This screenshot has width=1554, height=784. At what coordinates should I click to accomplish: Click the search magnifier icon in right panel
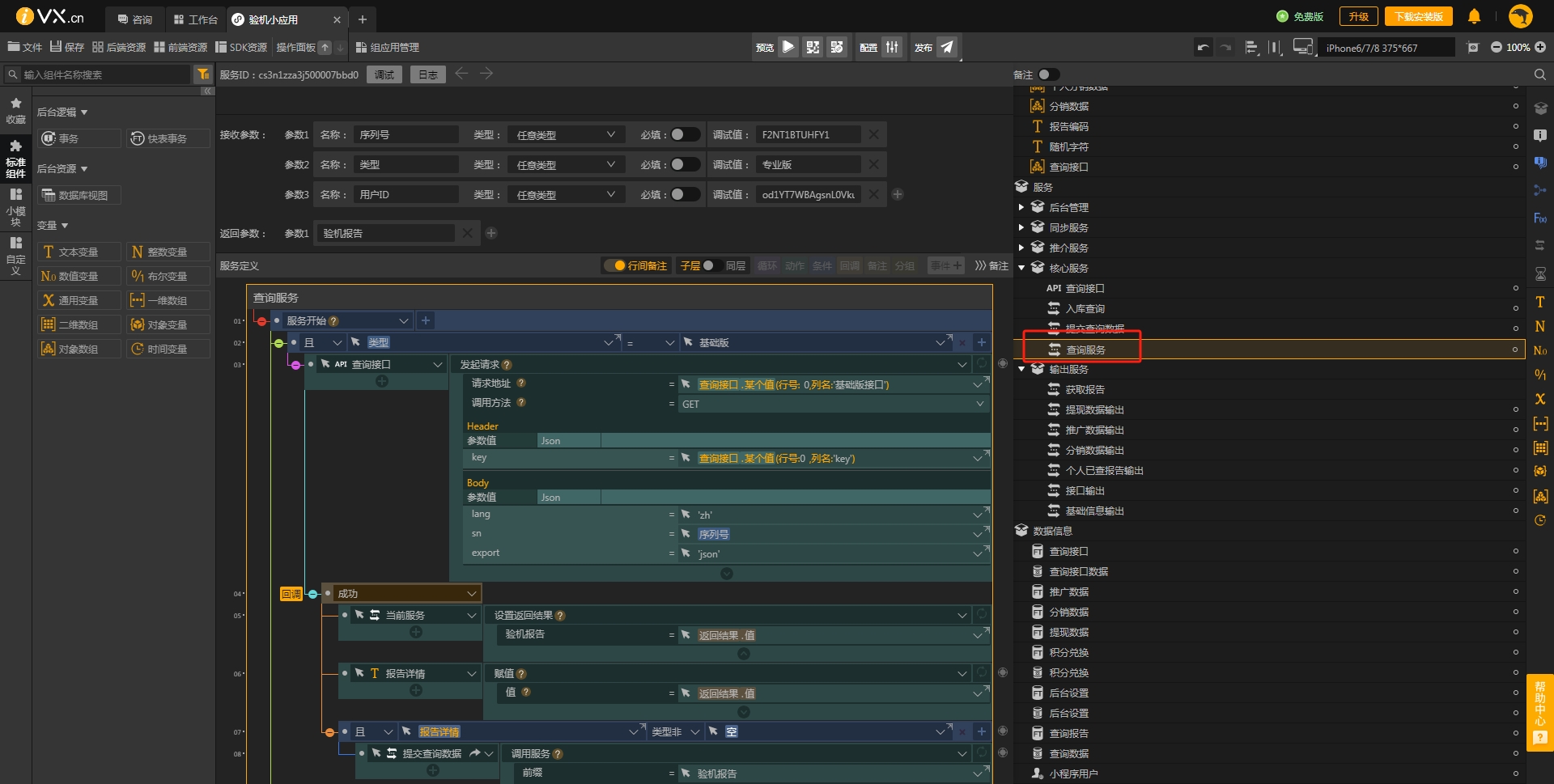[x=1539, y=74]
